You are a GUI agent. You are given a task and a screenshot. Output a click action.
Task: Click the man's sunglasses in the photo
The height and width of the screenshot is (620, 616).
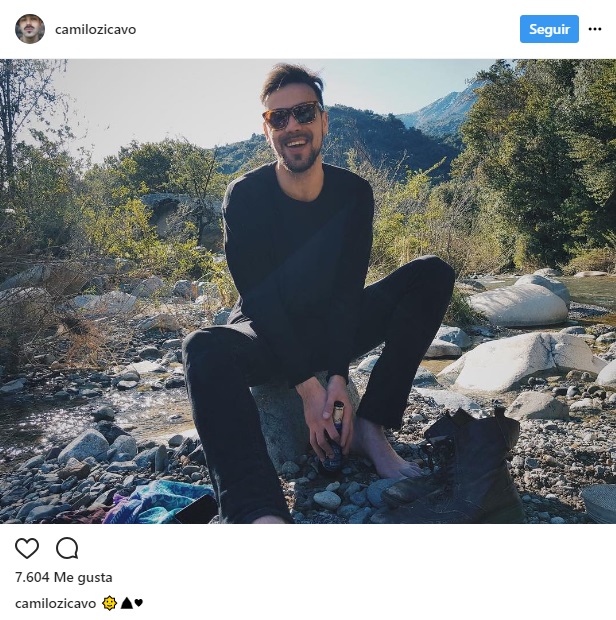[292, 114]
